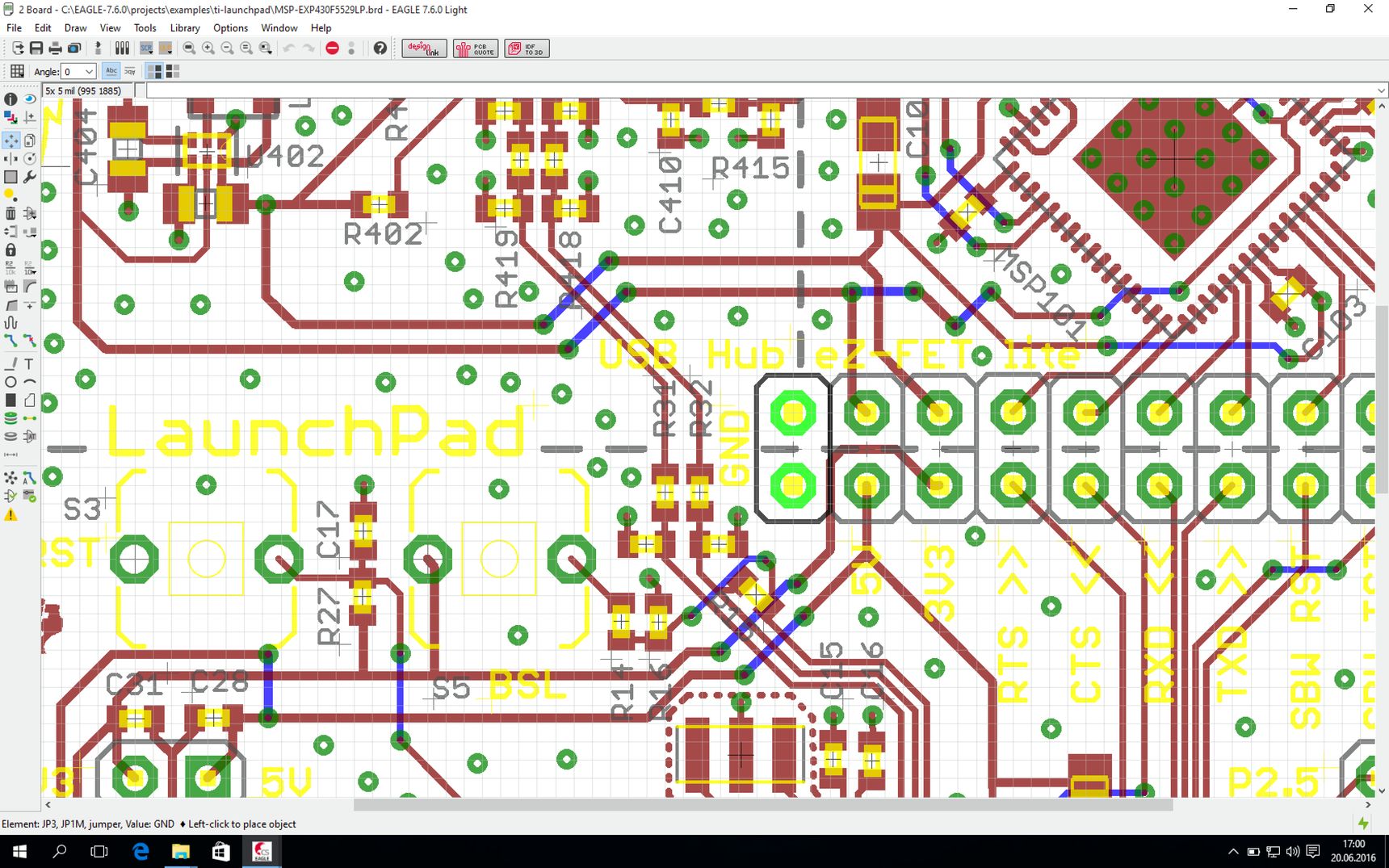Viewport: 1389px width, 868px height.
Task: Click the design link button
Action: coord(424,48)
